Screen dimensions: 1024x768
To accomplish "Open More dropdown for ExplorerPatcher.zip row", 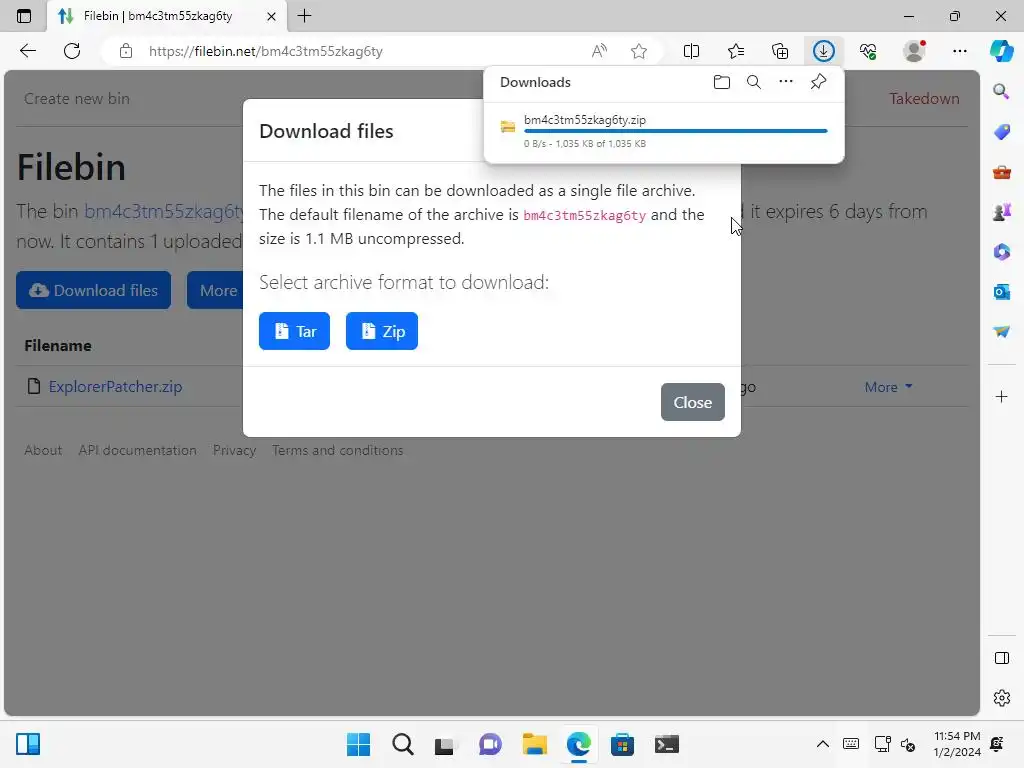I will [888, 387].
